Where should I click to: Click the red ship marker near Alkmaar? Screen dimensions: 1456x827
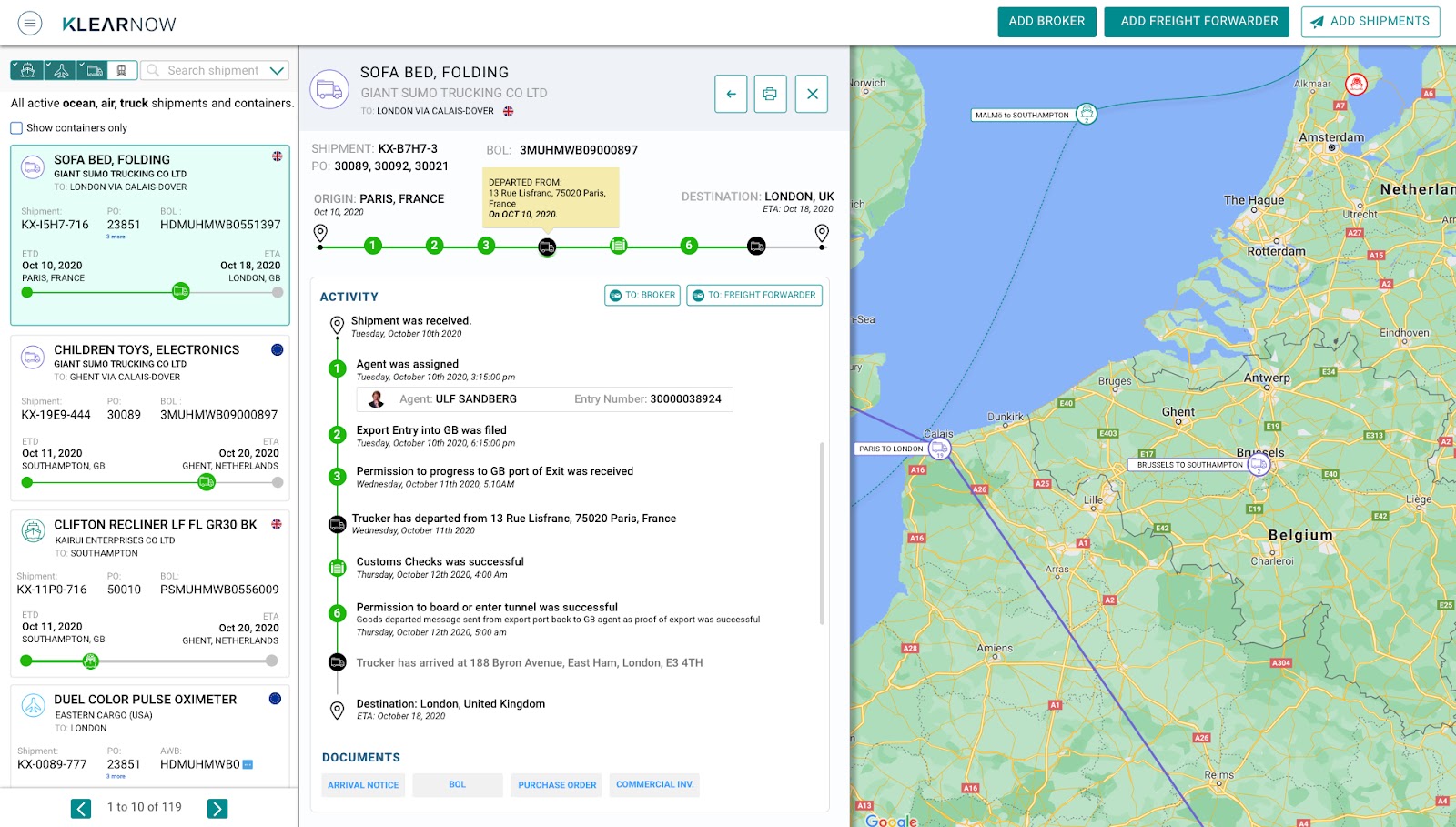(1357, 85)
